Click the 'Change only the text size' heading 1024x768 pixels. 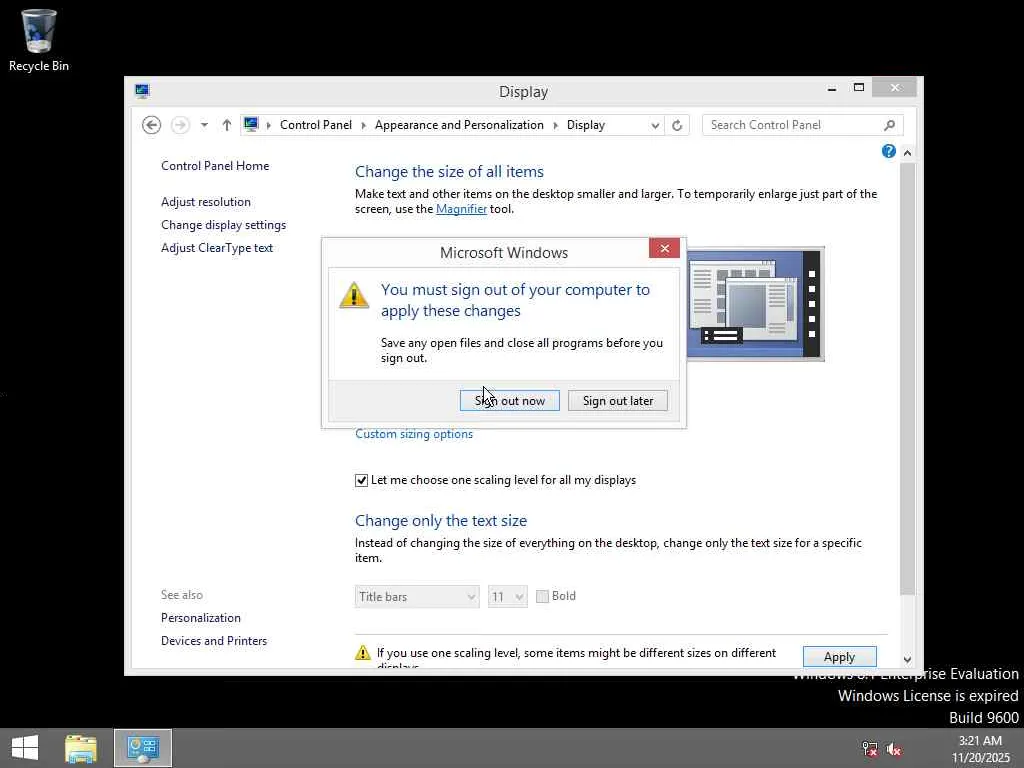point(441,520)
